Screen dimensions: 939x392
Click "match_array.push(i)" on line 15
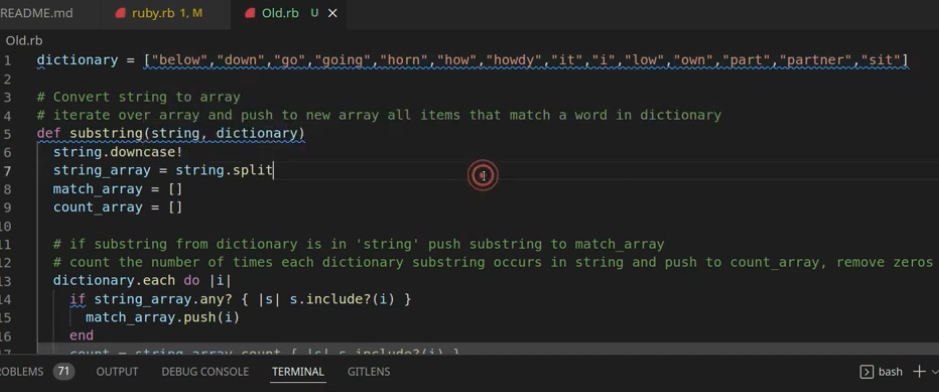point(162,317)
